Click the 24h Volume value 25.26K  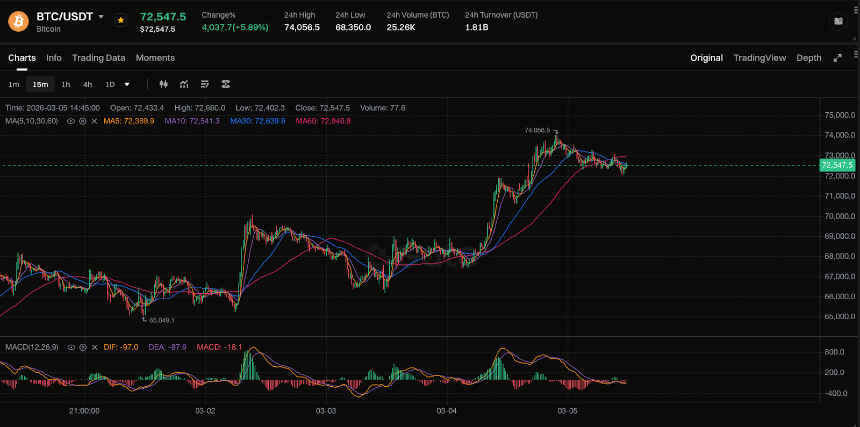401,27
